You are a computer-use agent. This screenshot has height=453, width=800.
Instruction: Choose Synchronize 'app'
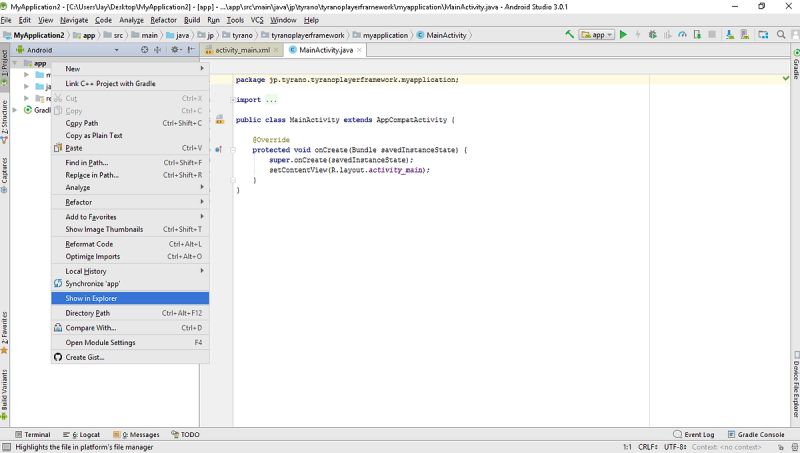point(130,284)
